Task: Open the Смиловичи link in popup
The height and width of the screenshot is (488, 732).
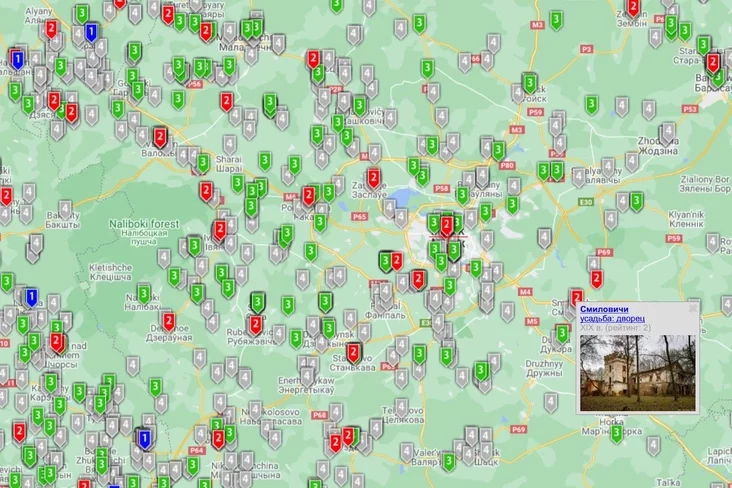Action: click(603, 309)
